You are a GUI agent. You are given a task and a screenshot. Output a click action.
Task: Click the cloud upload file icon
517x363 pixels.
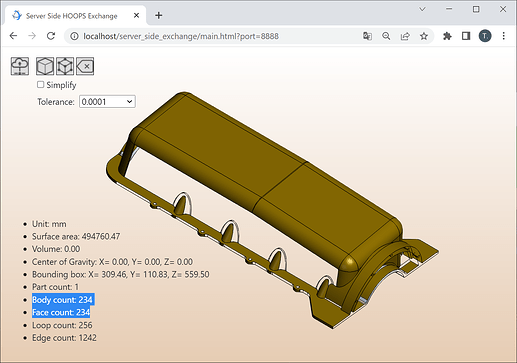pyautogui.click(x=20, y=66)
